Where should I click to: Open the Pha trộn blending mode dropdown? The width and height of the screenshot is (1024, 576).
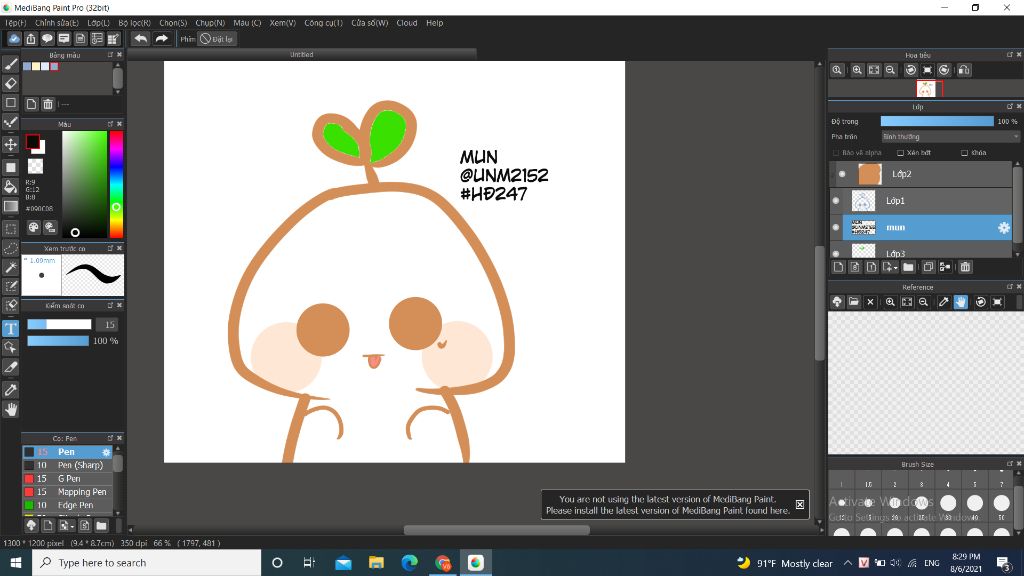pyautogui.click(x=950, y=136)
